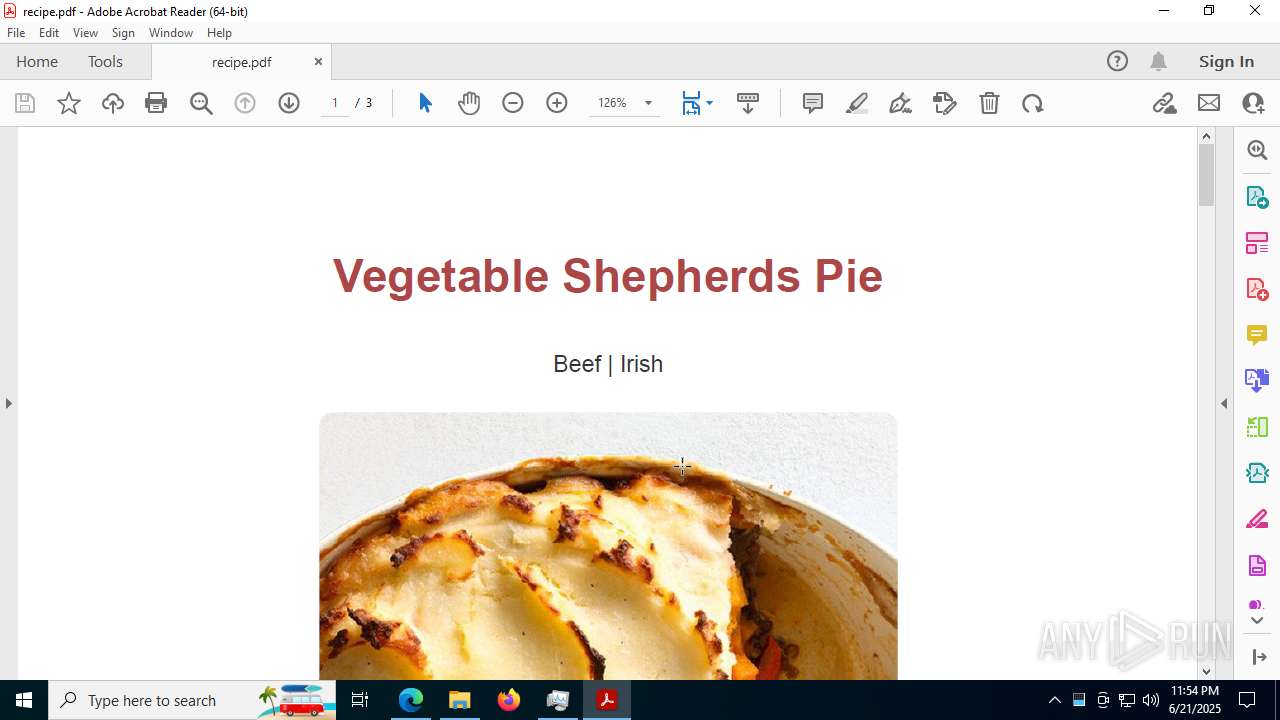Image resolution: width=1280 pixels, height=720 pixels.
Task: Open the blue translate/convert tool in pane
Action: [1257, 380]
